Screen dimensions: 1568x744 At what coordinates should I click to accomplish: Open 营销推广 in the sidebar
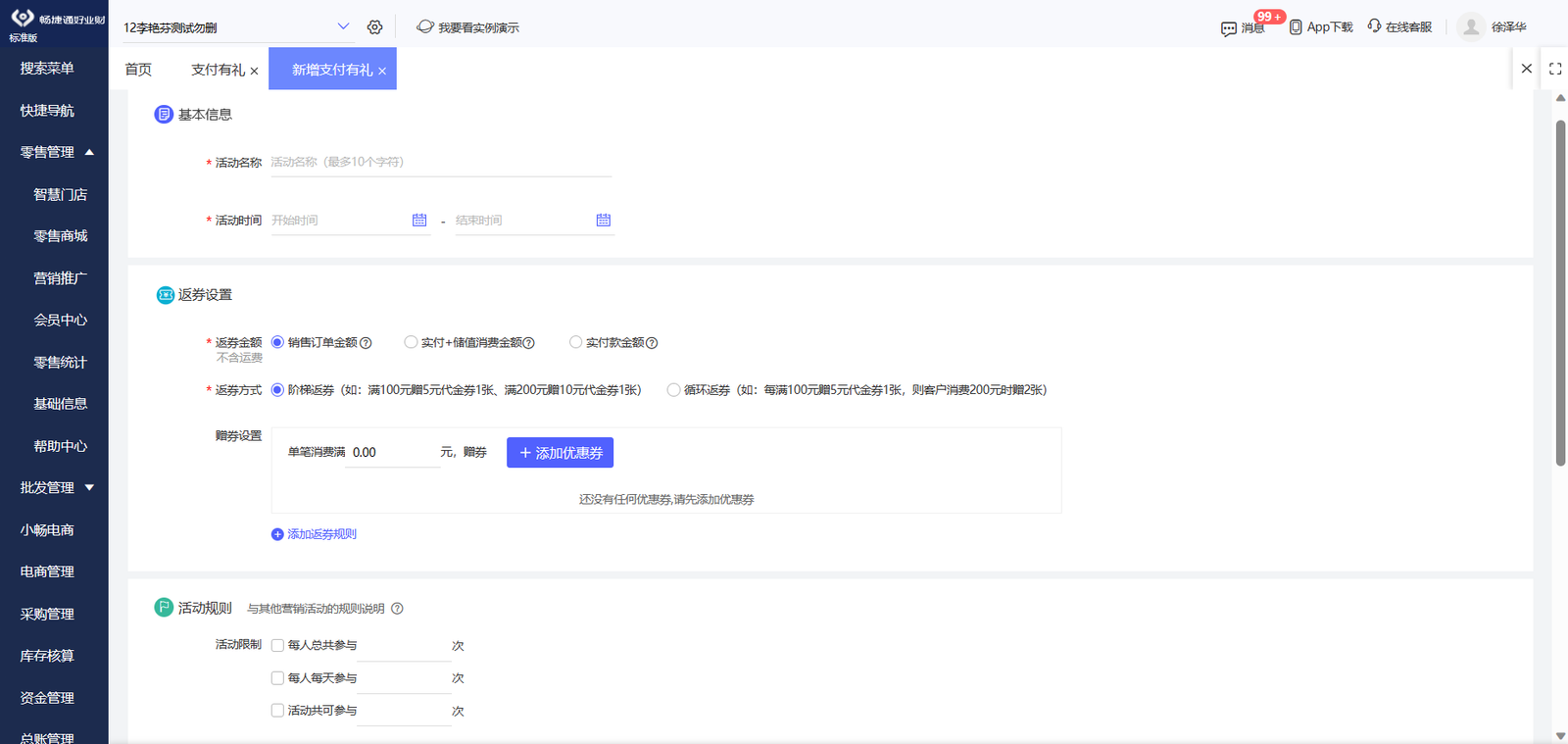(60, 278)
